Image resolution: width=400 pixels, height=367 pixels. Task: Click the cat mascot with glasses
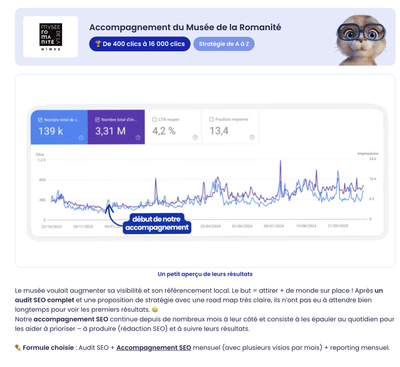pyautogui.click(x=362, y=40)
